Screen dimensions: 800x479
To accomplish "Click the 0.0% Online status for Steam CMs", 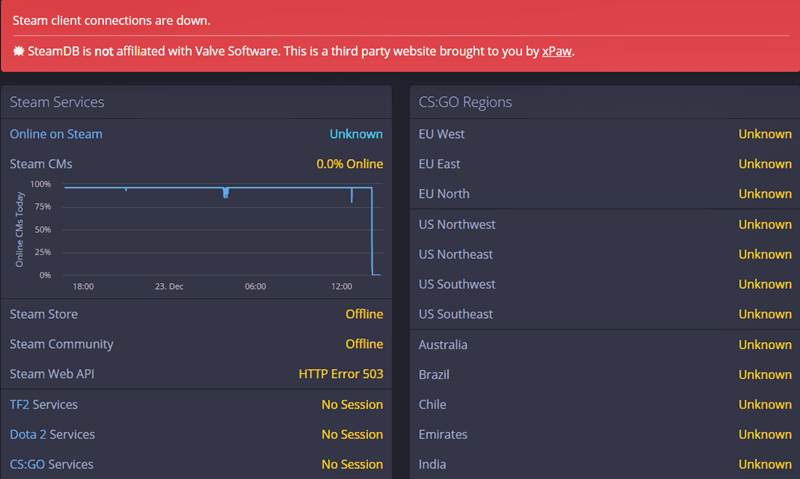I will pos(349,164).
